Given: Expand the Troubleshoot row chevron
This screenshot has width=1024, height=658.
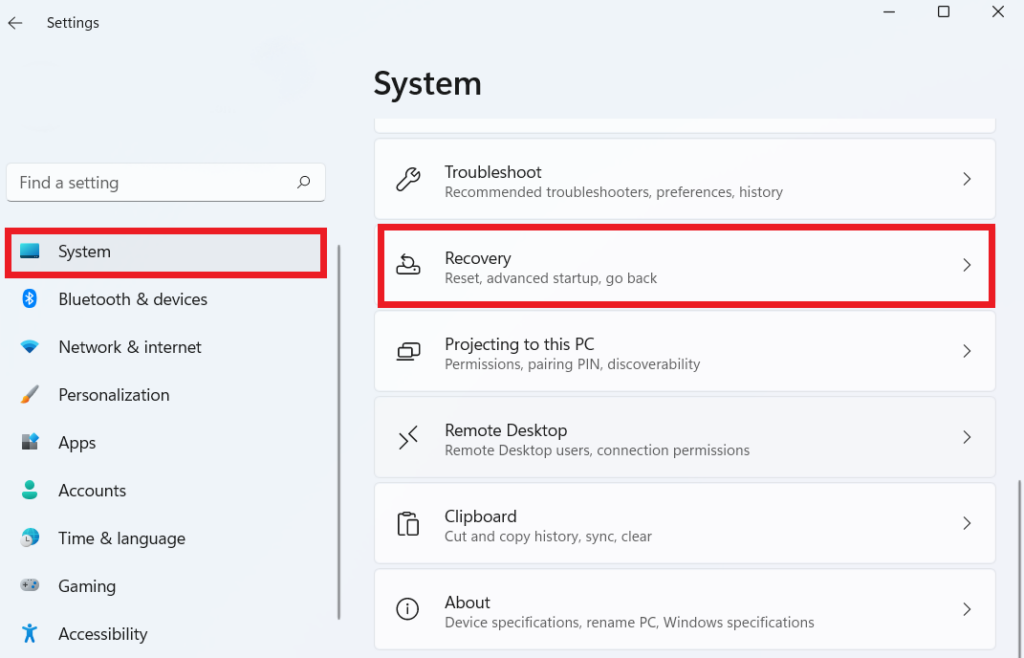Looking at the screenshot, I should pos(967,179).
